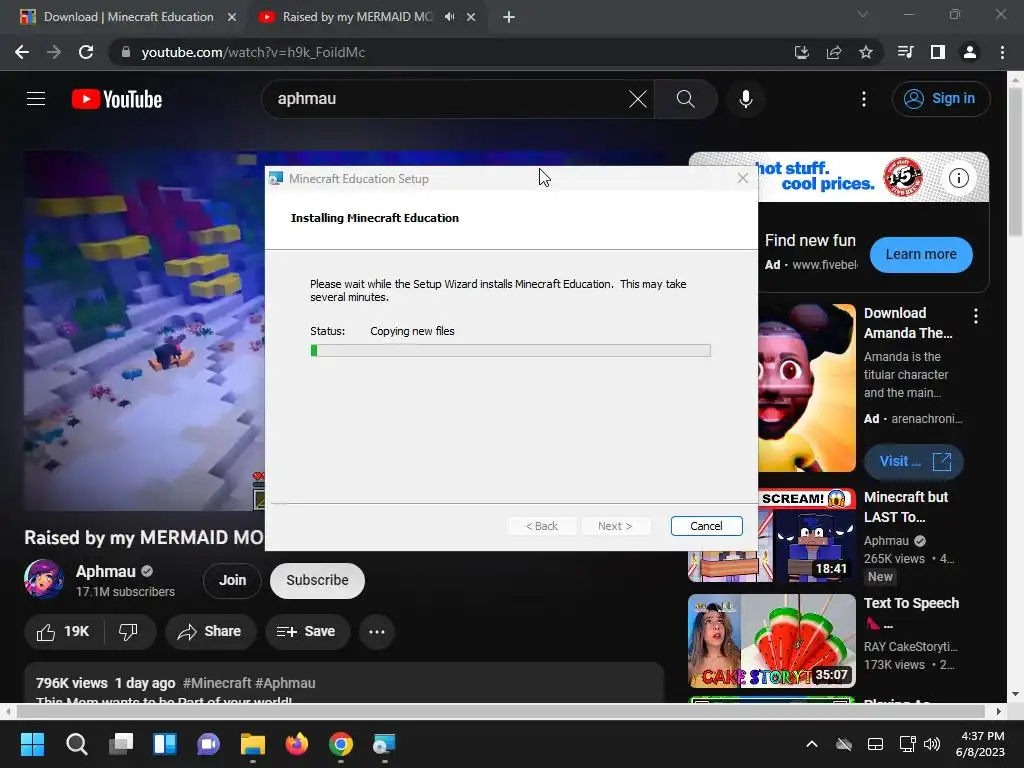The height and width of the screenshot is (768, 1024).
Task: Open File Explorer from taskbar
Action: click(253, 744)
